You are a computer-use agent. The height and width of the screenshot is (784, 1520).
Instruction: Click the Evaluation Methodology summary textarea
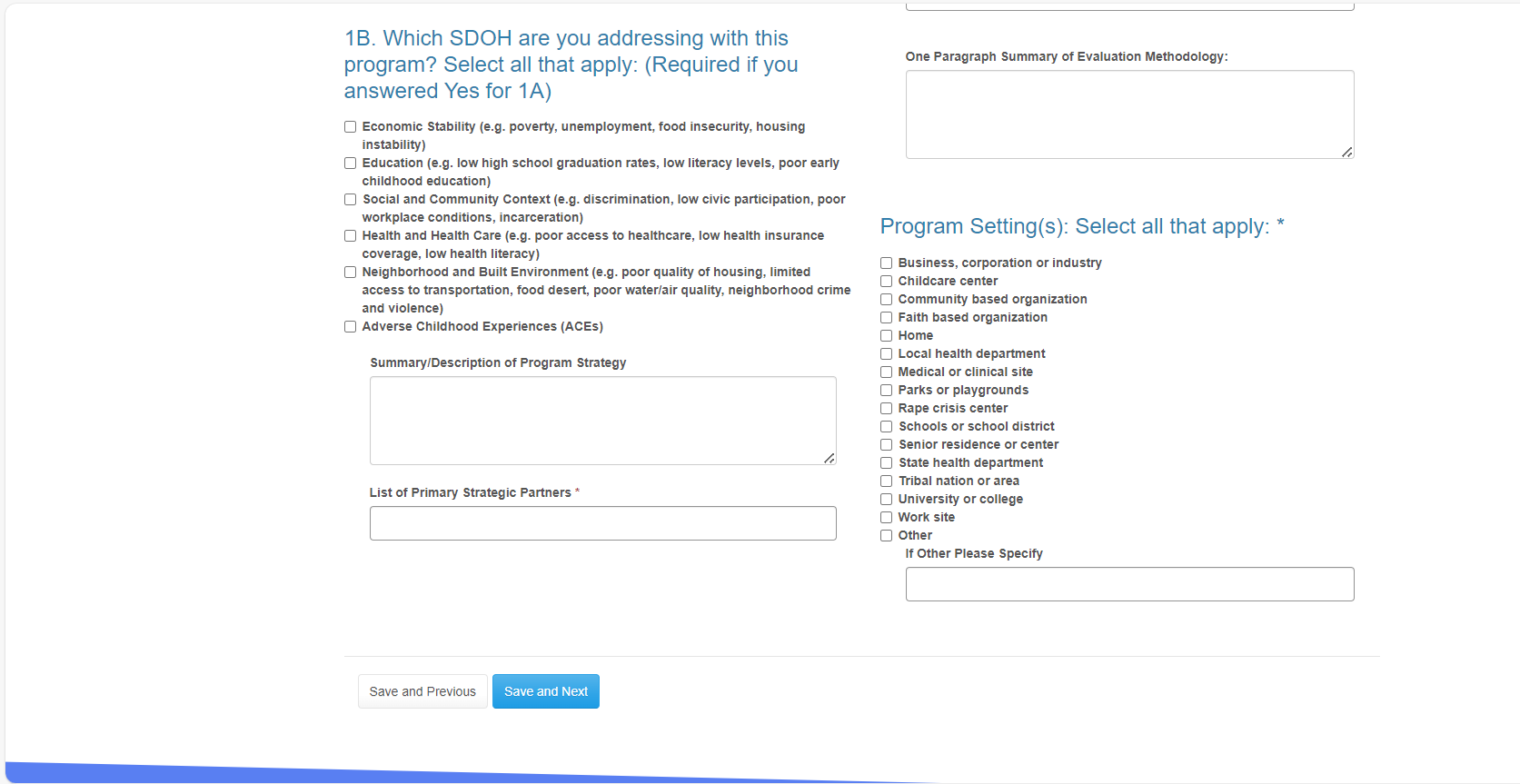pos(1129,114)
